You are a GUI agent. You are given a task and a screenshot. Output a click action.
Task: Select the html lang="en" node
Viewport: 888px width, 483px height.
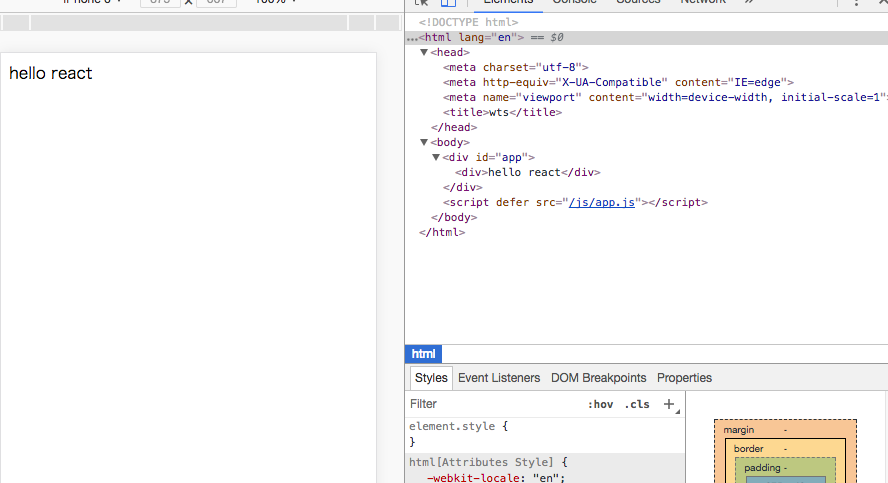pyautogui.click(x=471, y=37)
